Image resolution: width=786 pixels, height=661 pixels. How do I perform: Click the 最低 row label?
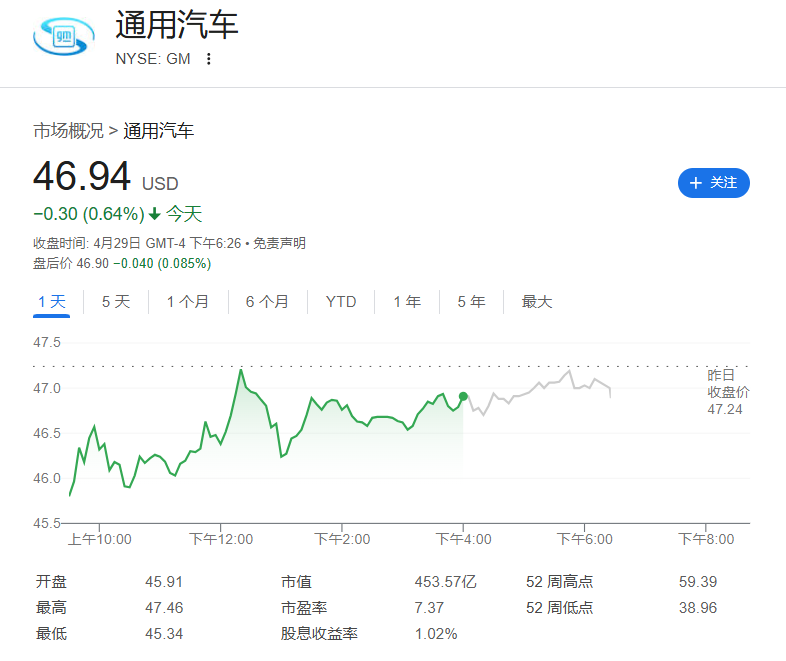coord(51,634)
